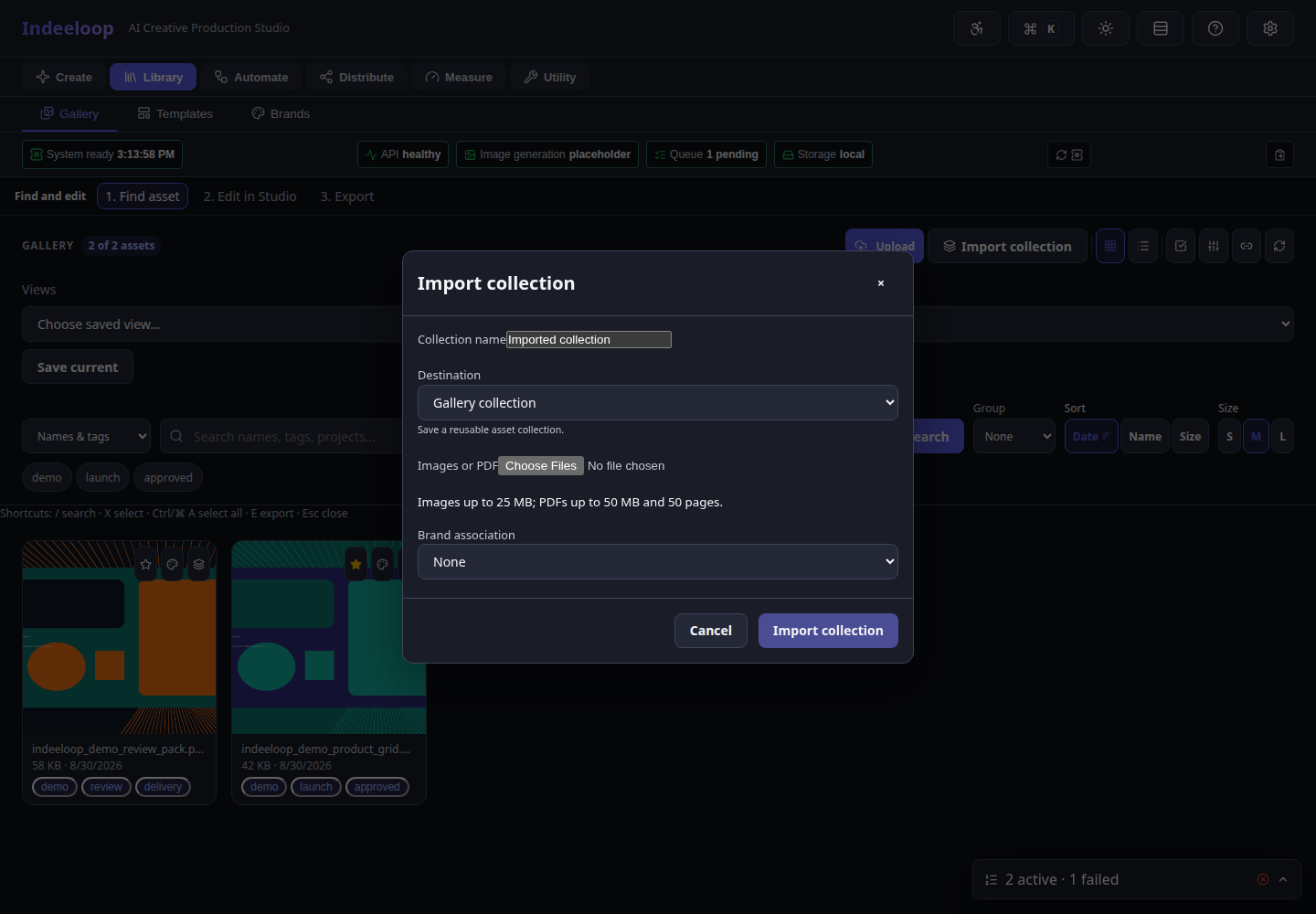Go to the Templates sub-tab
This screenshot has width=1316, height=914.
(175, 113)
